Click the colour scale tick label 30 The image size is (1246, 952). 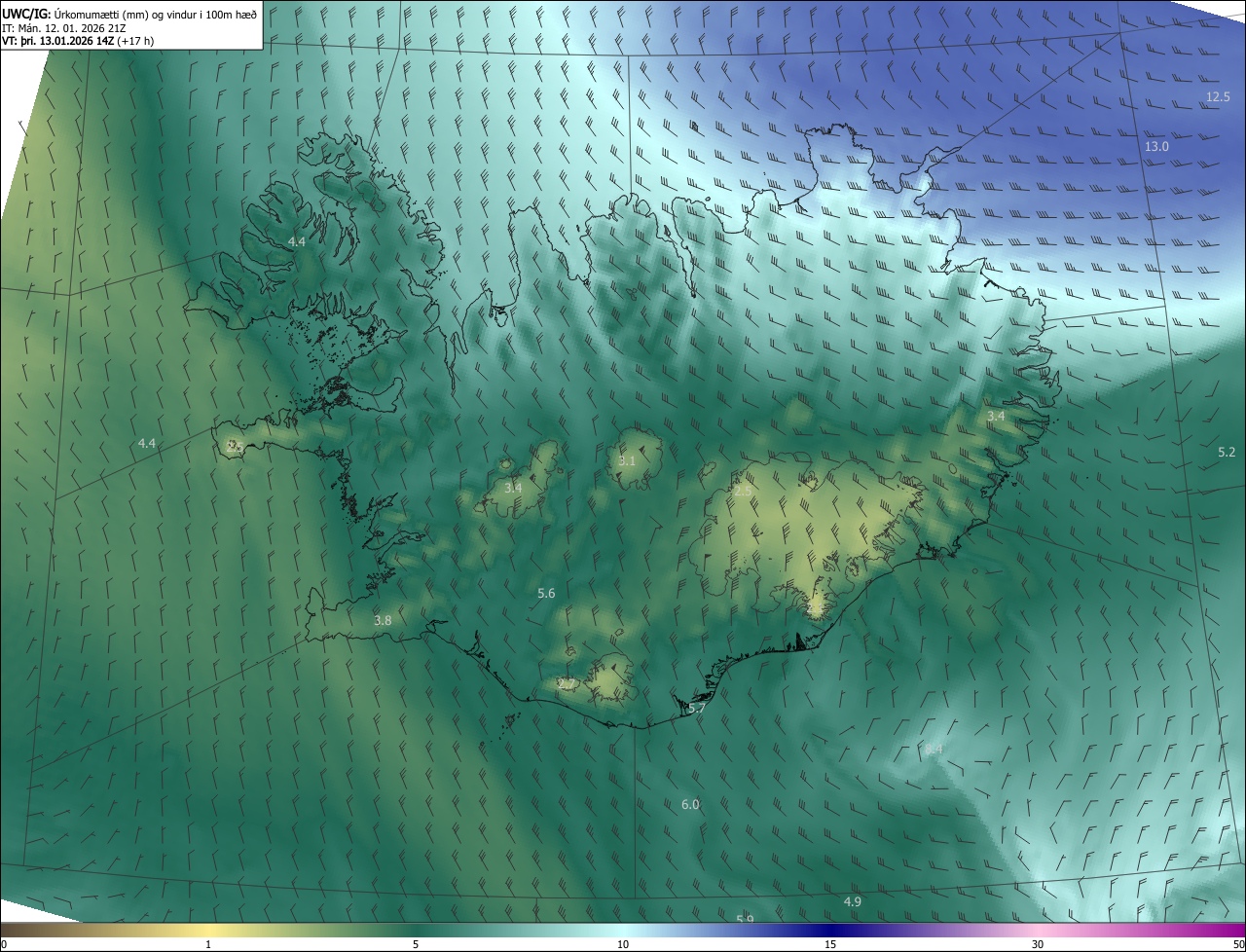(x=1038, y=944)
